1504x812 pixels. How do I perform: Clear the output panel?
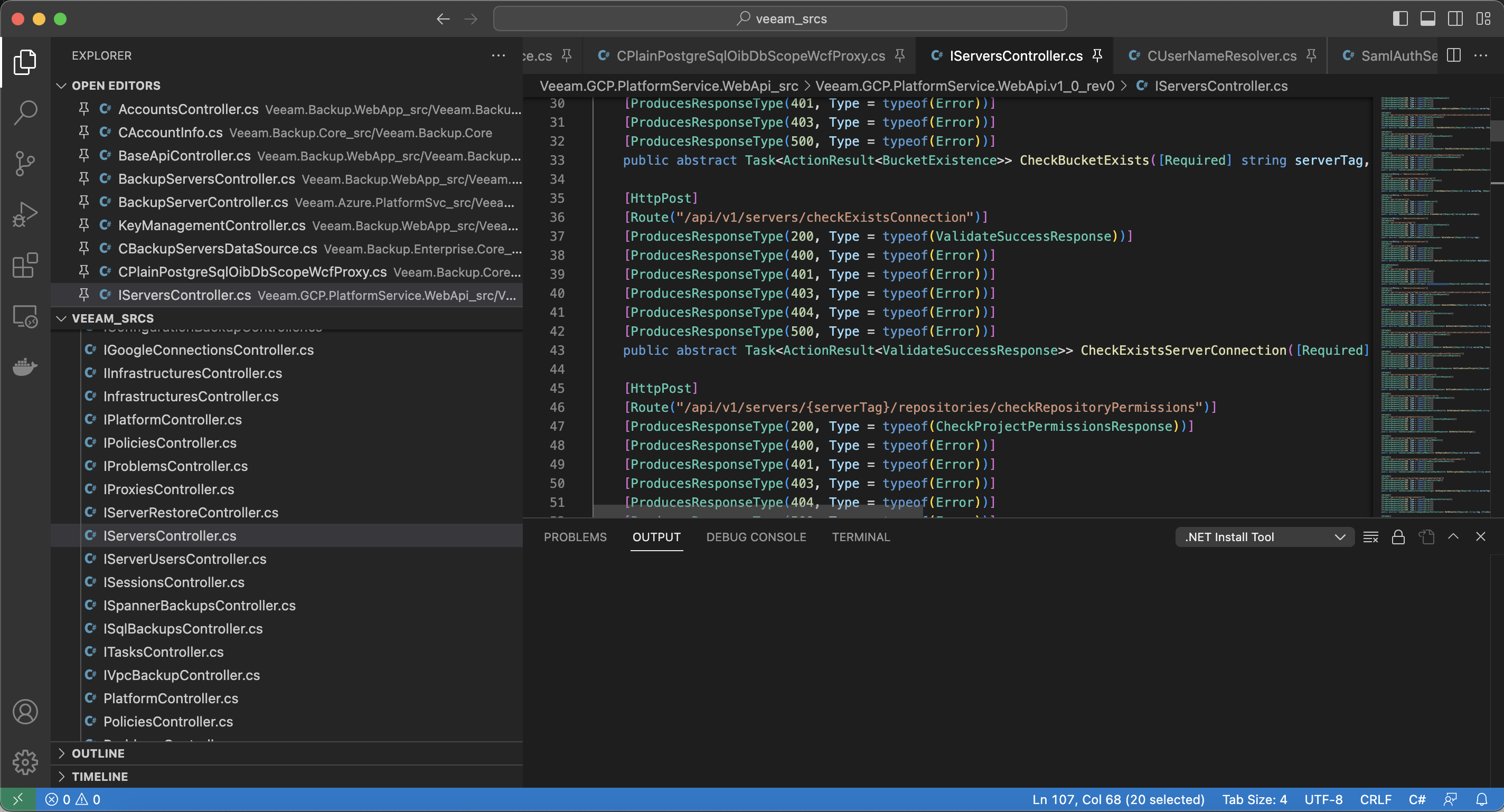tap(1371, 537)
